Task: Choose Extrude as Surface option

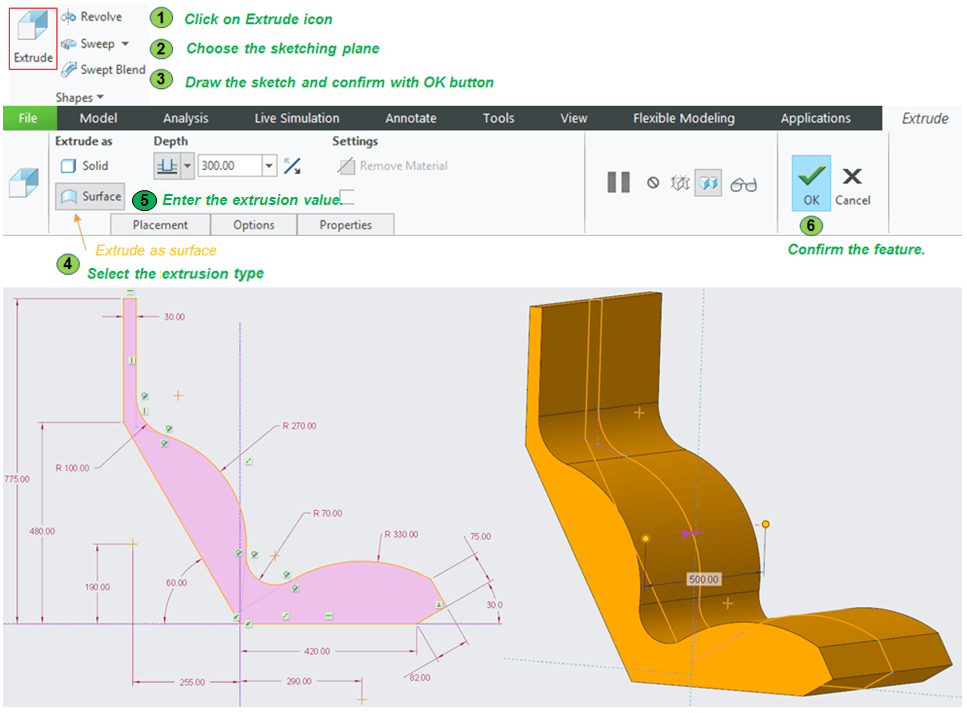Action: pyautogui.click(x=90, y=197)
